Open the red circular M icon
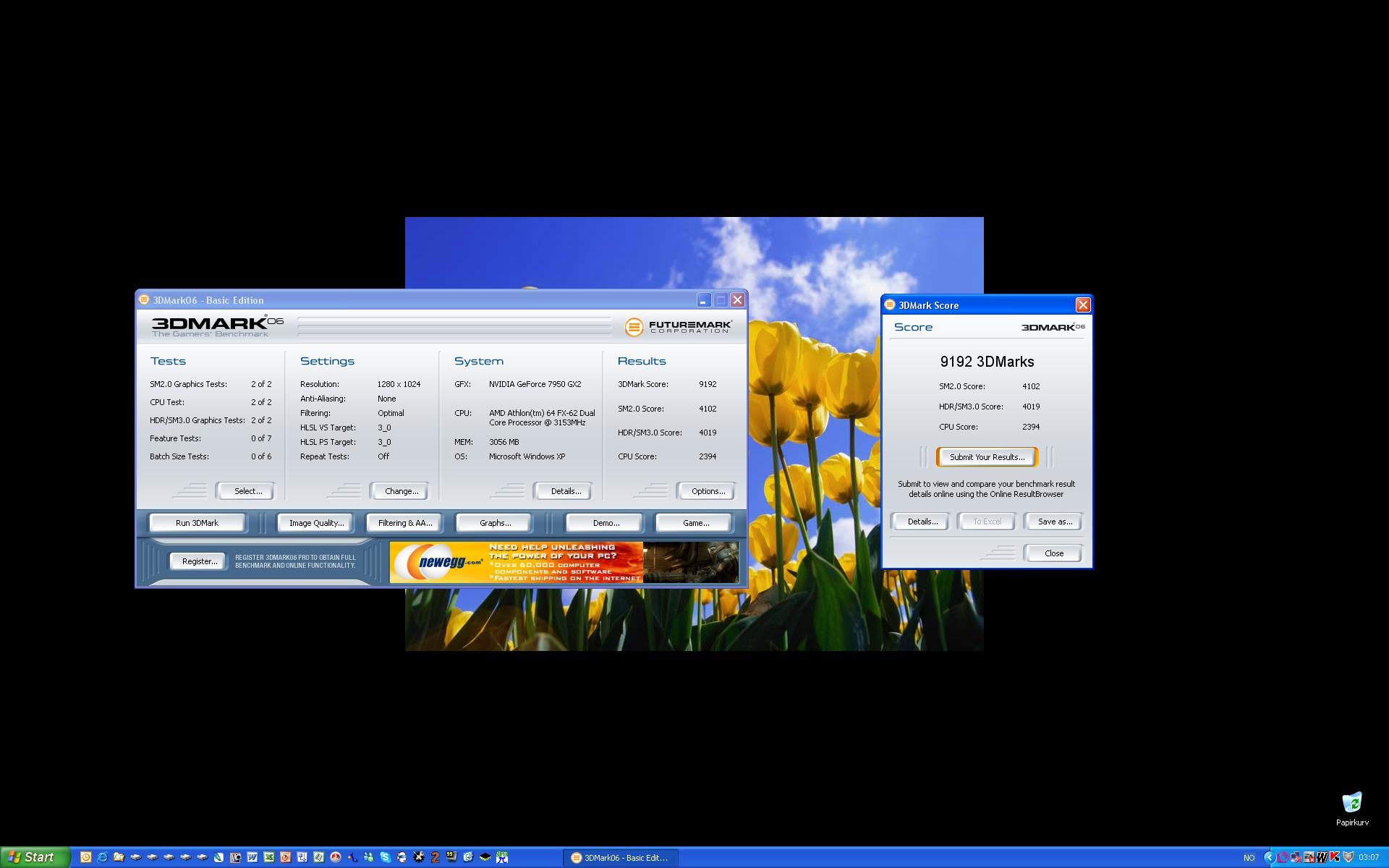Image resolution: width=1389 pixels, height=868 pixels. 336,857
